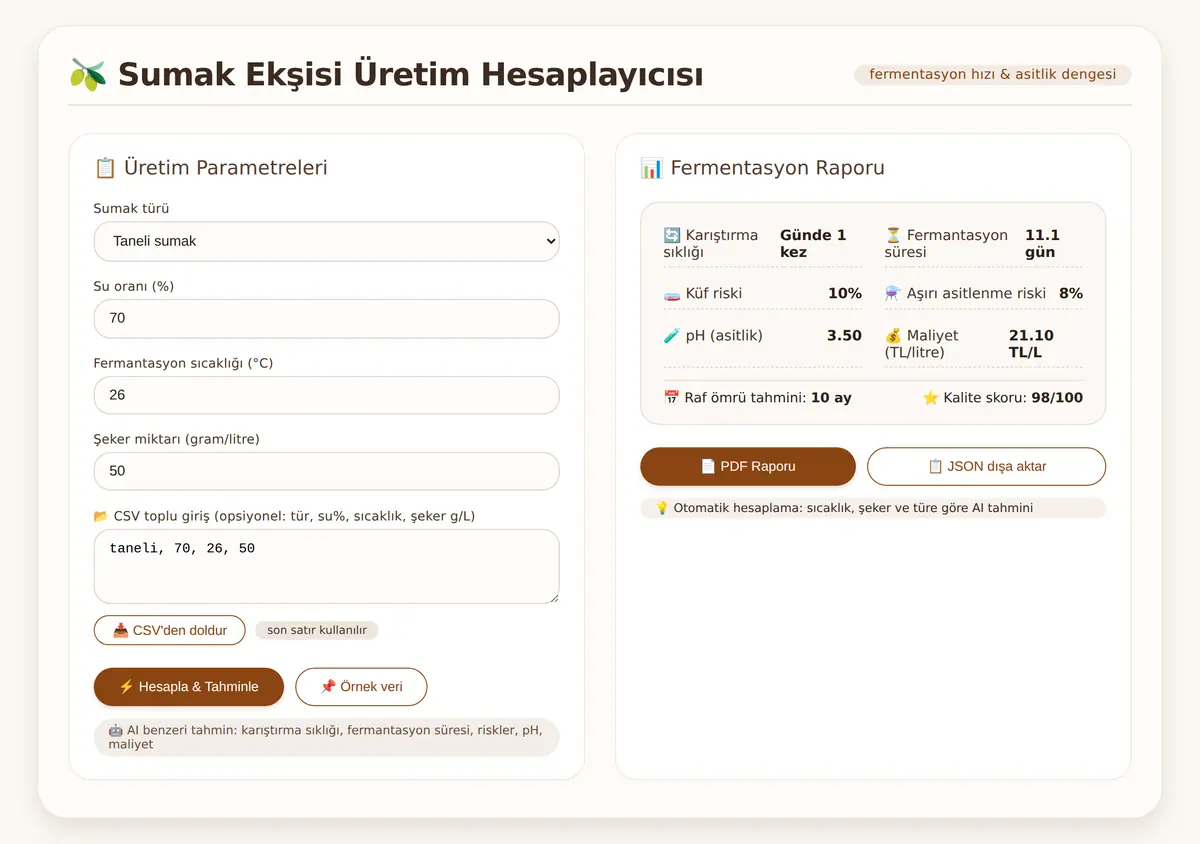The width and height of the screenshot is (1200, 844).
Task: Click 'Kalite skoru: 98/100' text
Action: point(1003,398)
